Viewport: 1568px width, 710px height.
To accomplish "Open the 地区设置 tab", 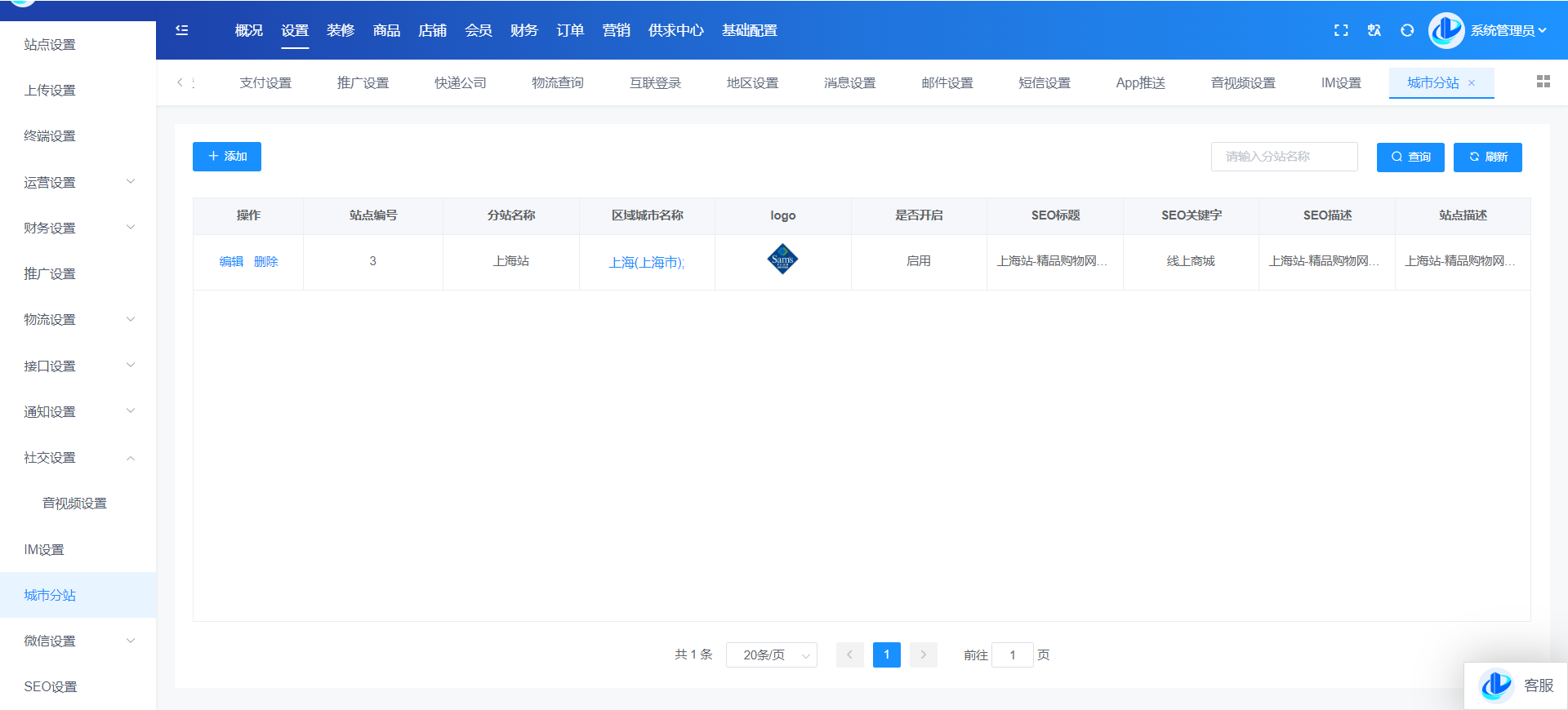I will pos(752,83).
